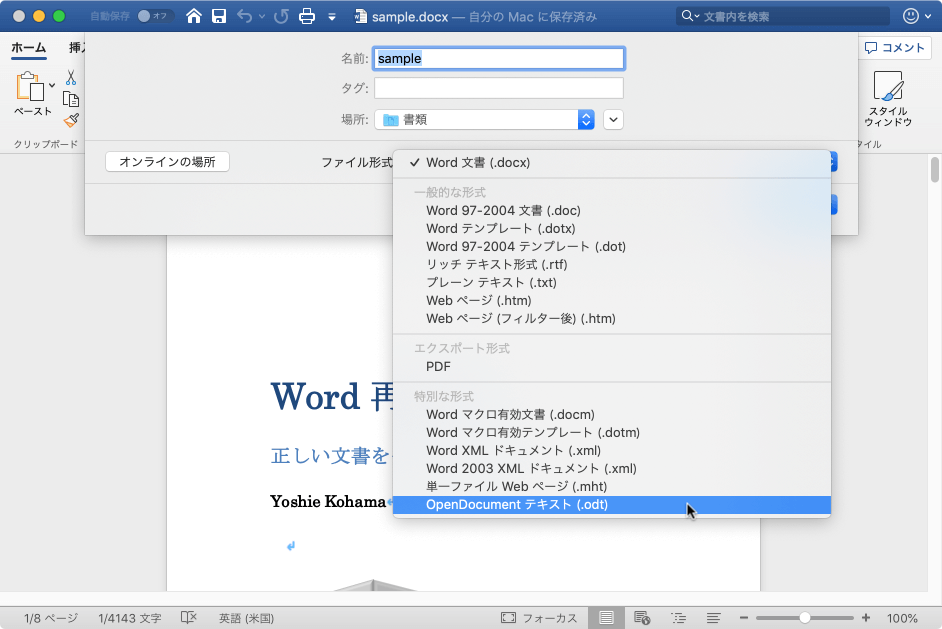The height and width of the screenshot is (629, 942).
Task: Select Word テンプレート (.dotx) format
Action: tap(612, 229)
